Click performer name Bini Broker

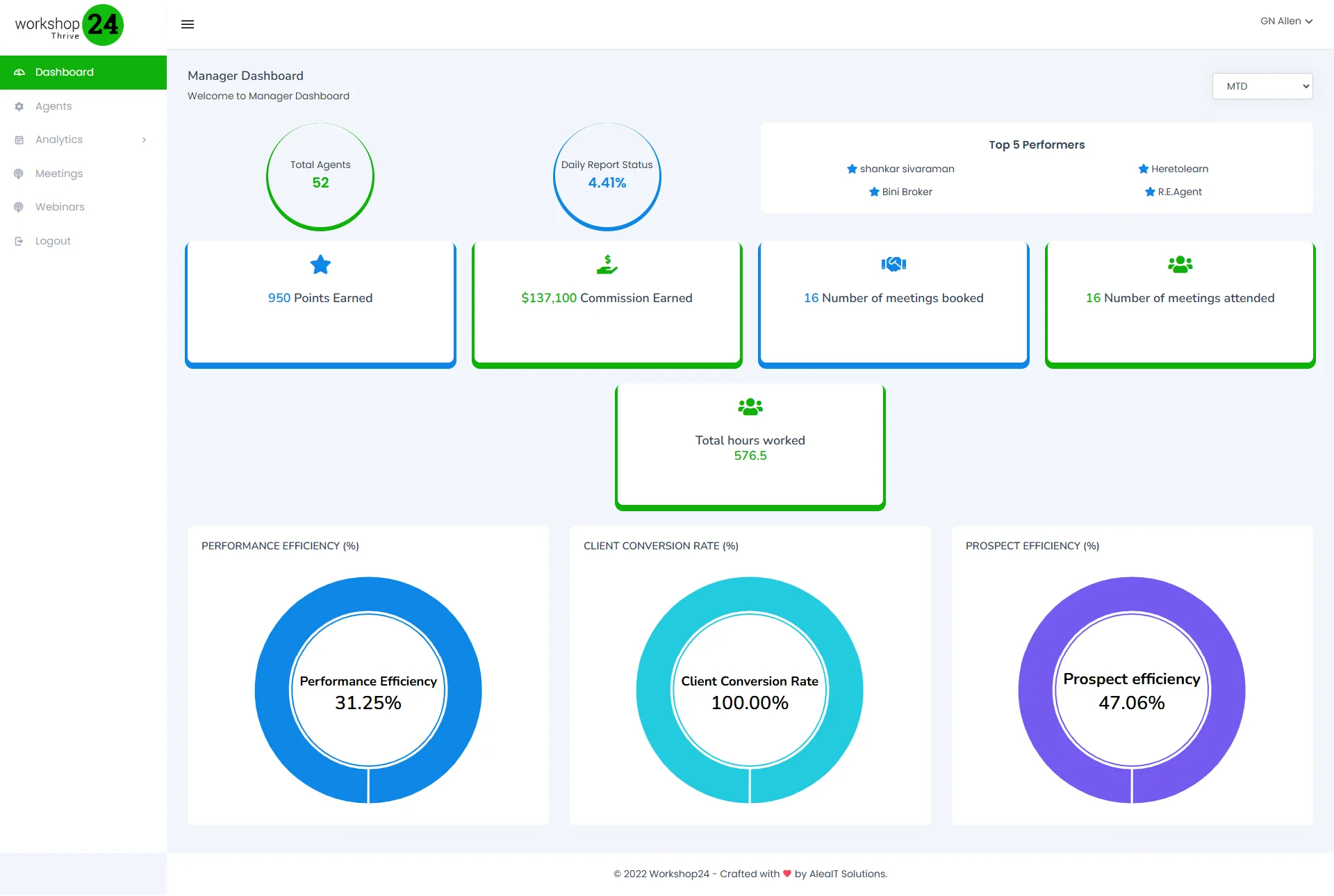[907, 192]
